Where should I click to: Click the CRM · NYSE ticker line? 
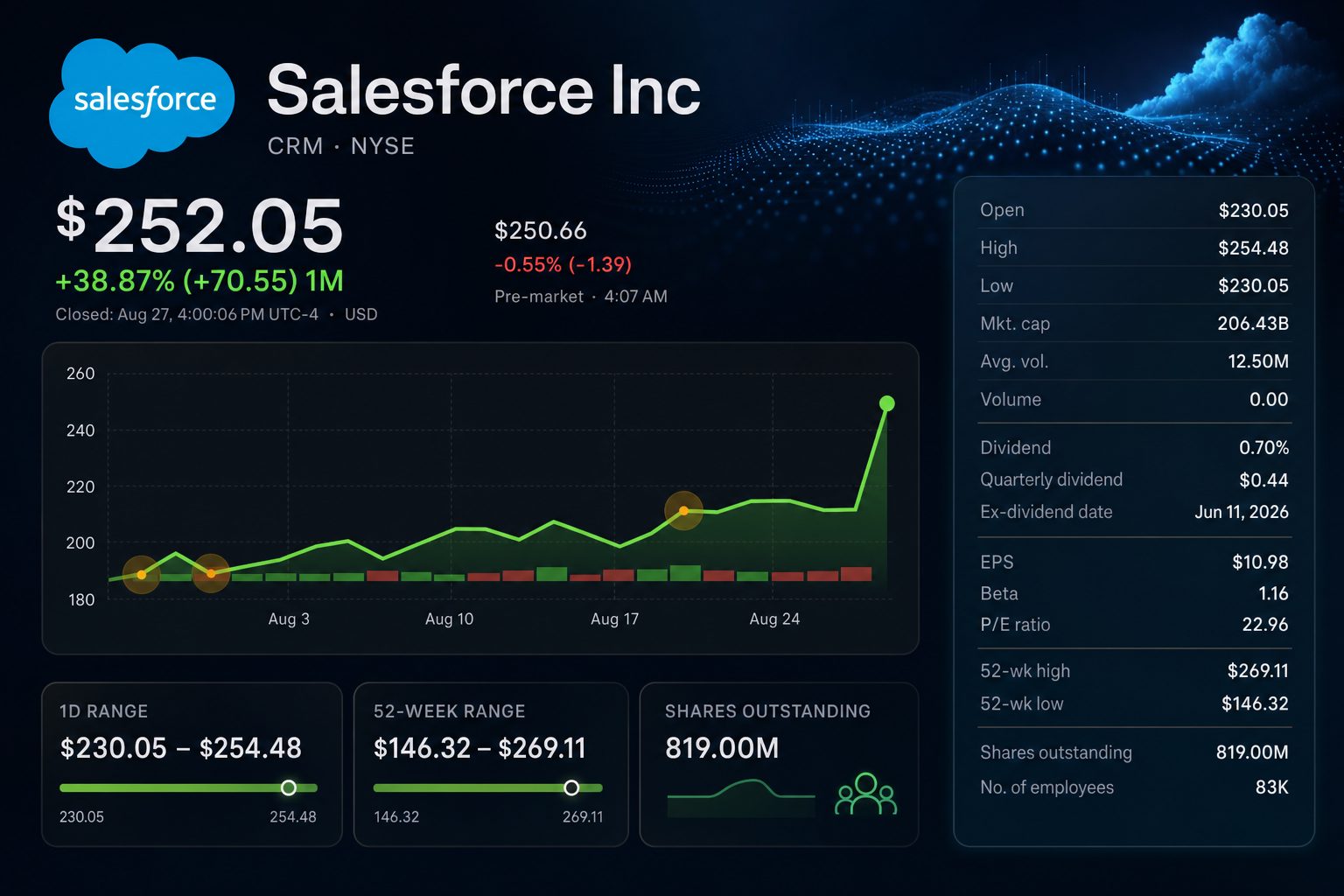click(340, 146)
